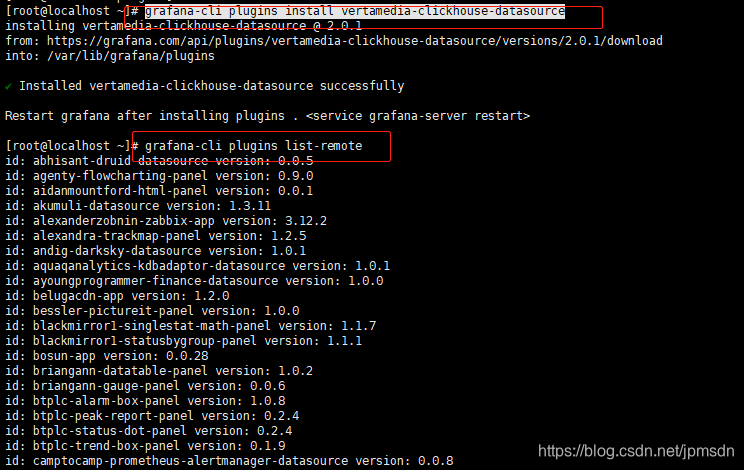Click the 'into: /var/lib/grafana/plugins' line
This screenshot has height=470, width=744.
coord(110,56)
